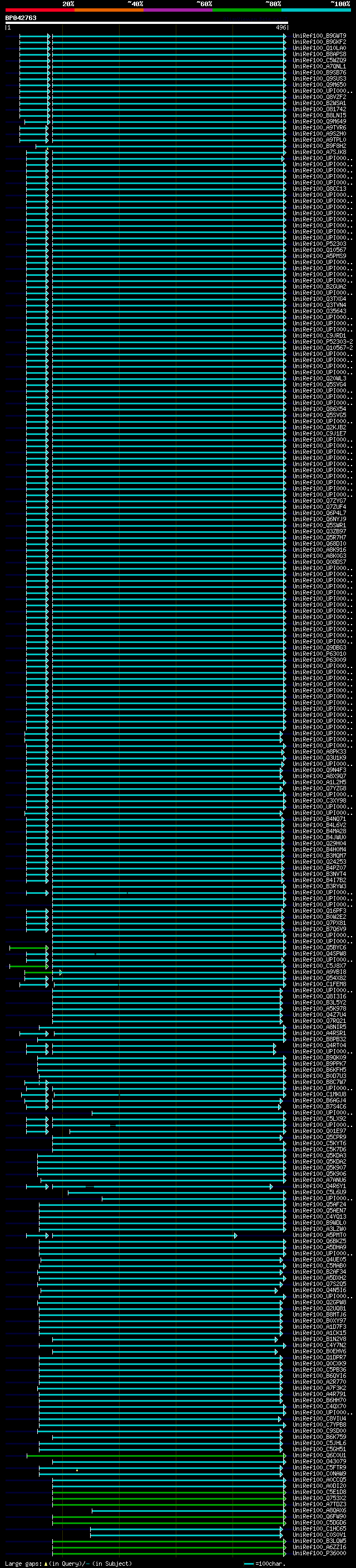This screenshot has height=1568, width=356.
Task: Click query end position label 496
Action: (280, 27)
